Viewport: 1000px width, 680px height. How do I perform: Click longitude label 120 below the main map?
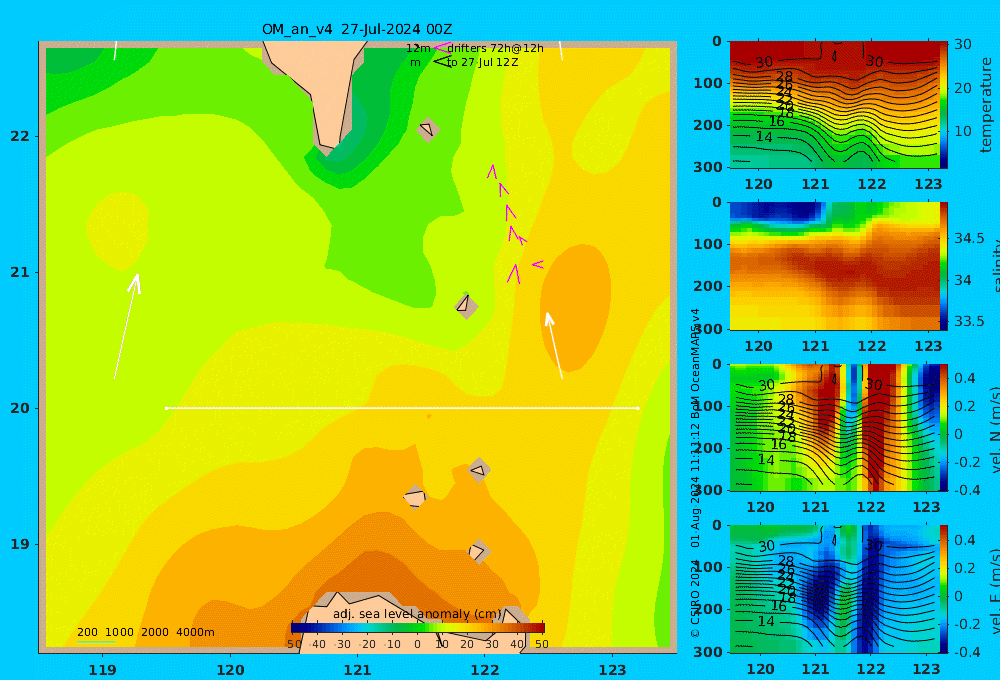coord(230,670)
